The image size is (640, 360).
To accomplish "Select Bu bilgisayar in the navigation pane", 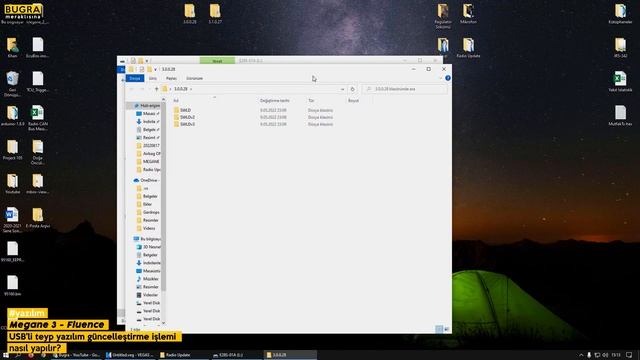I will 147,239.
